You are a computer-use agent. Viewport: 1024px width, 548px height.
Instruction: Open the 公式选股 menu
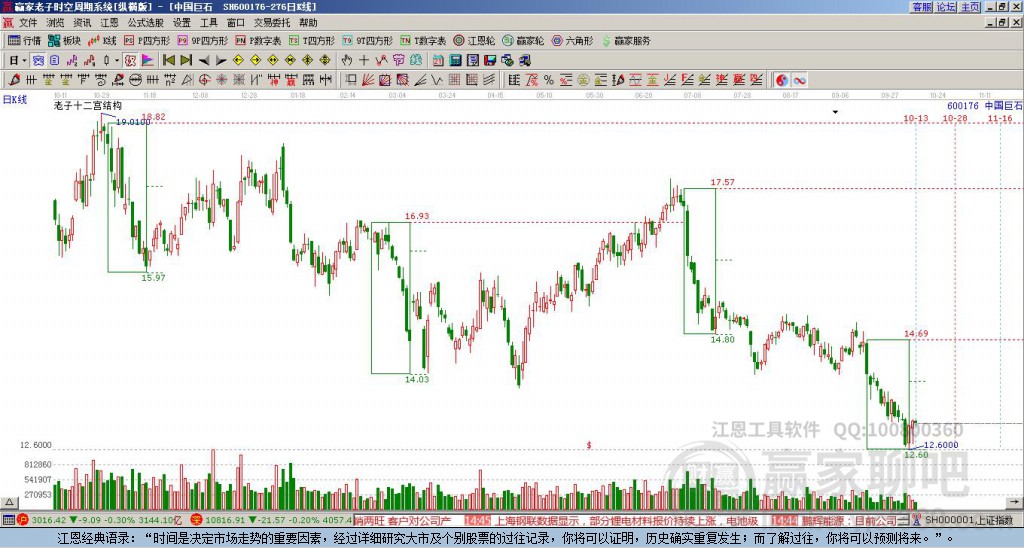pyautogui.click(x=146, y=23)
